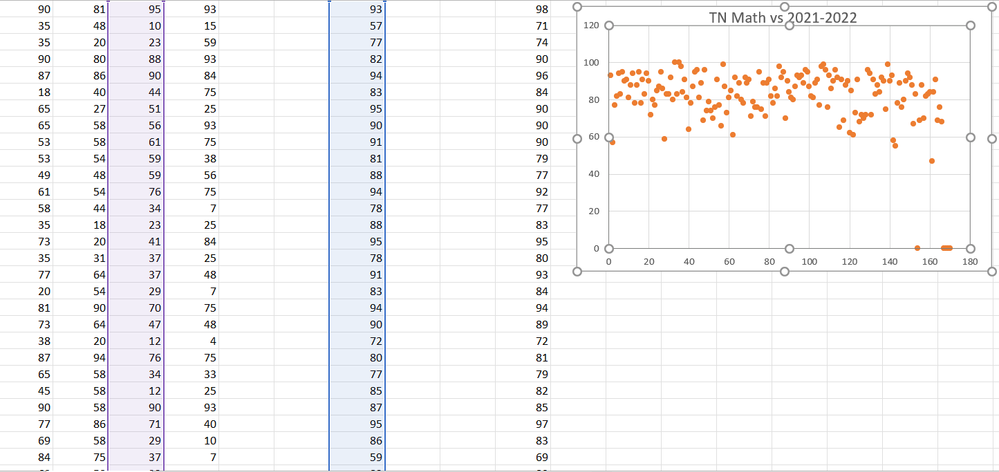Select the plot area's top-left corner handle

[608, 25]
